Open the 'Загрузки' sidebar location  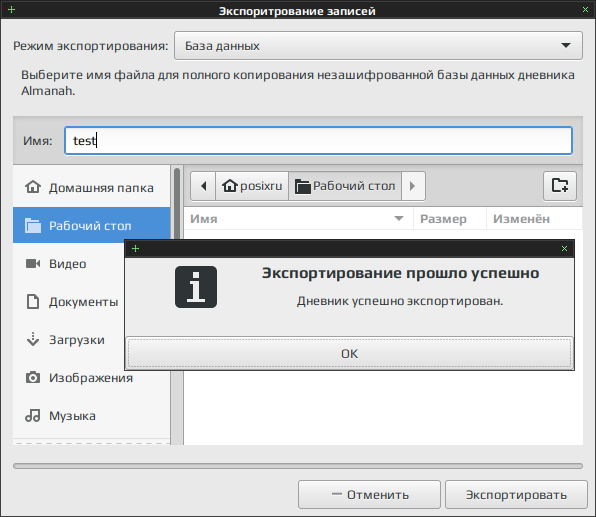[x=69, y=340]
